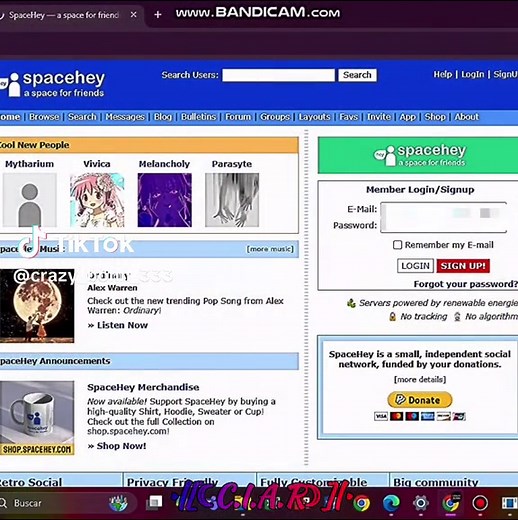Image resolution: width=518 pixels, height=520 pixels.
Task: Click the red SIGN UP! button
Action: tap(463, 266)
